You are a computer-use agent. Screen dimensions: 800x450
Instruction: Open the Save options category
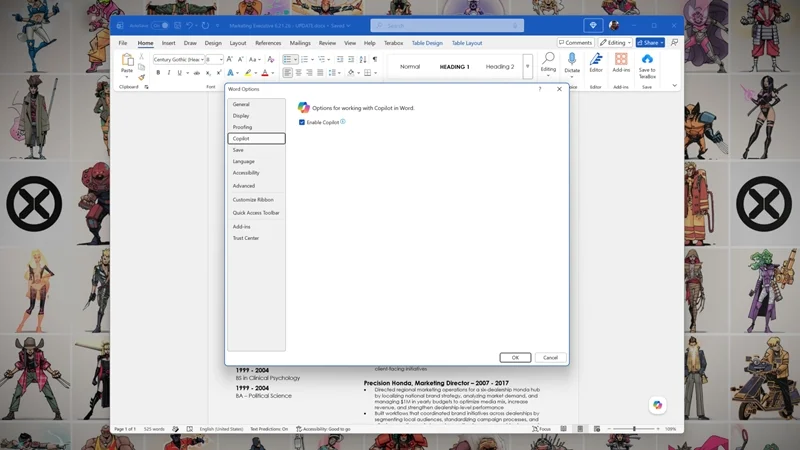tap(256, 150)
